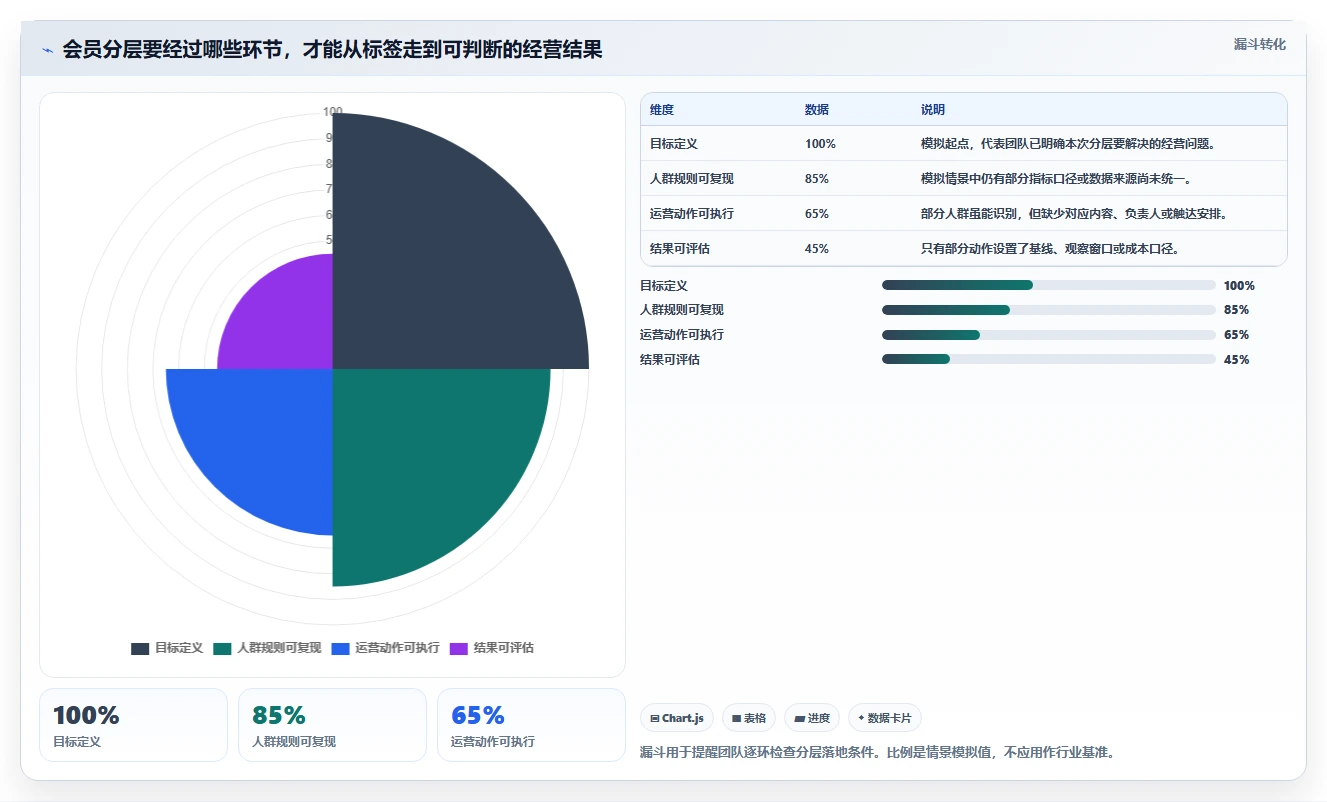Select the 运营动作可执行 table row cell
This screenshot has width=1327, height=802.
[x=692, y=214]
